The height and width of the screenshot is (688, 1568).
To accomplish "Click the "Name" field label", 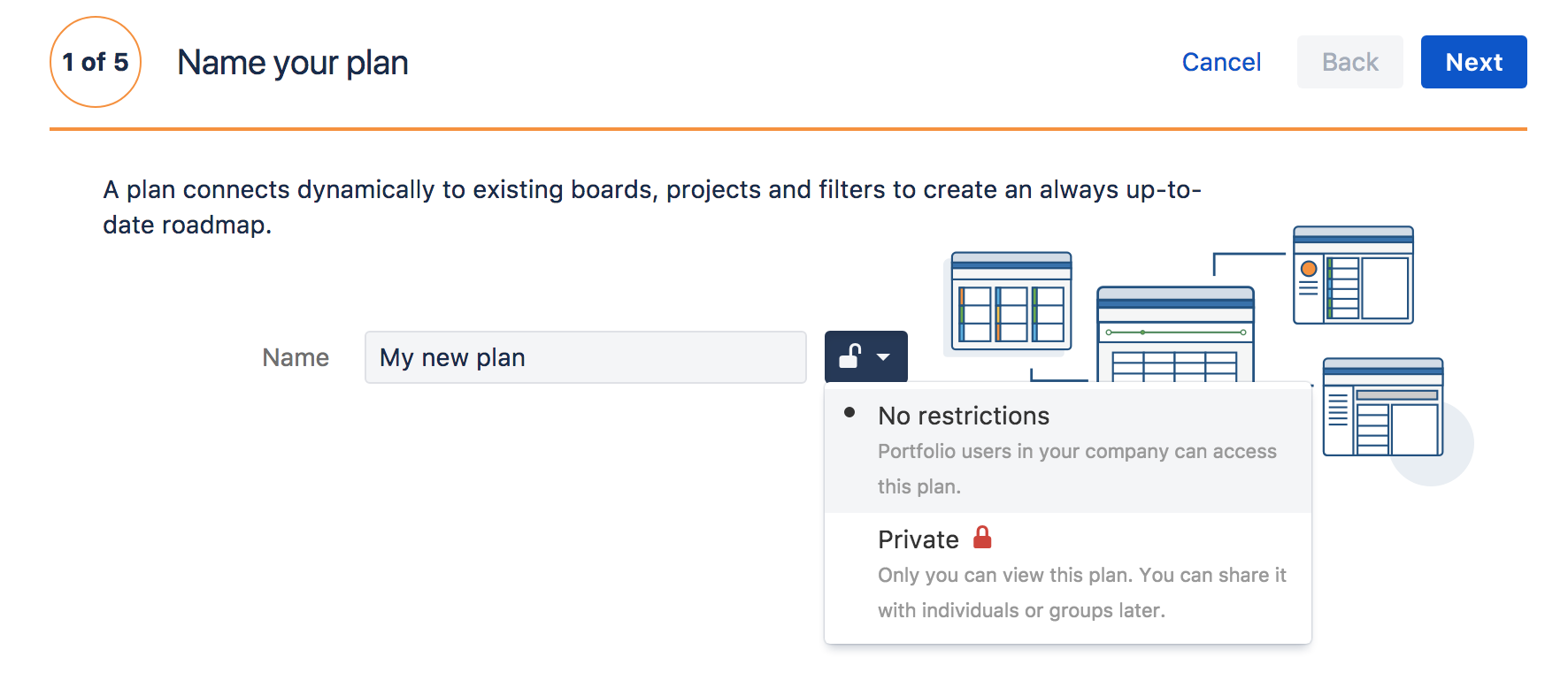I will [x=296, y=357].
